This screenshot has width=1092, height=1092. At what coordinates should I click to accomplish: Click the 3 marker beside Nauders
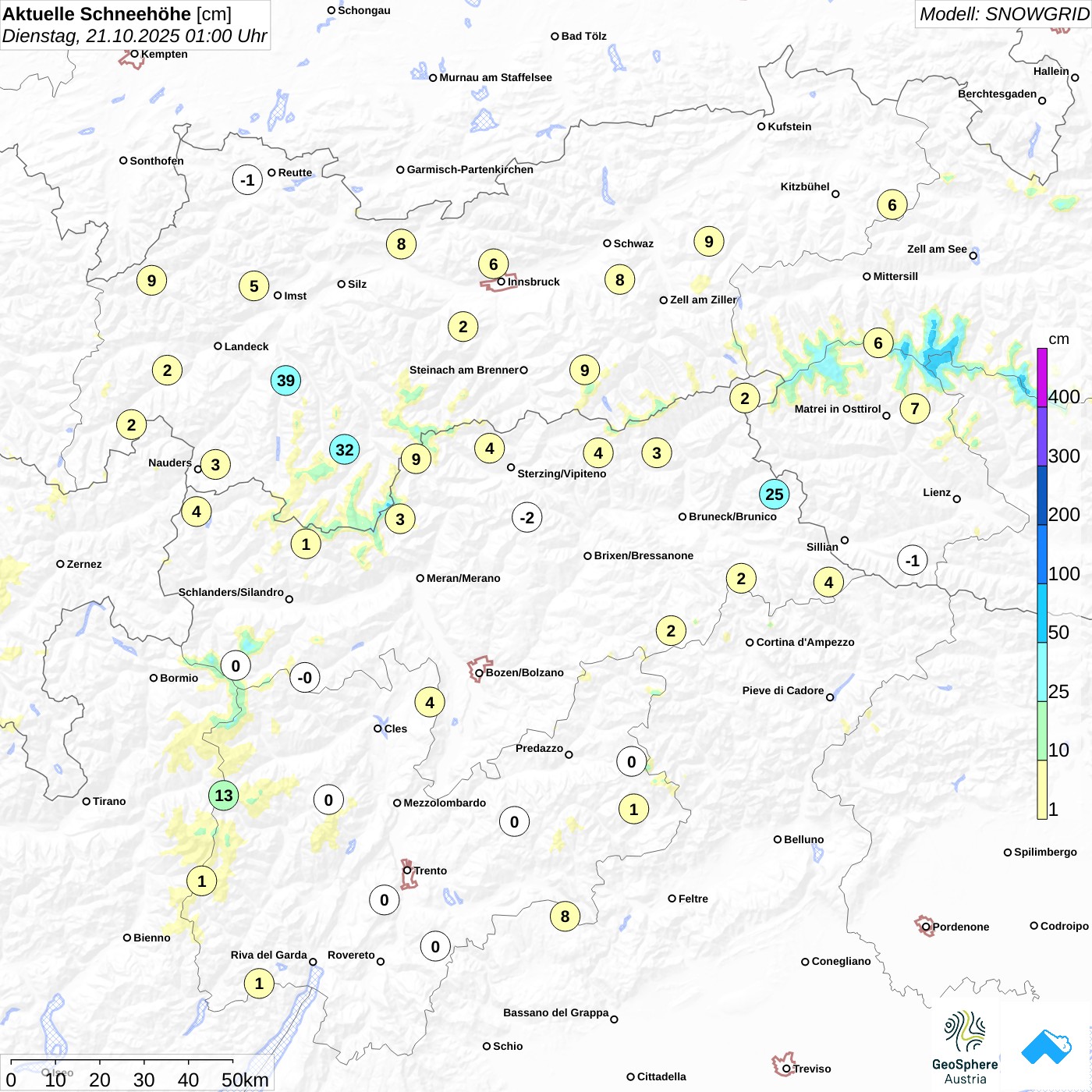pyautogui.click(x=216, y=464)
